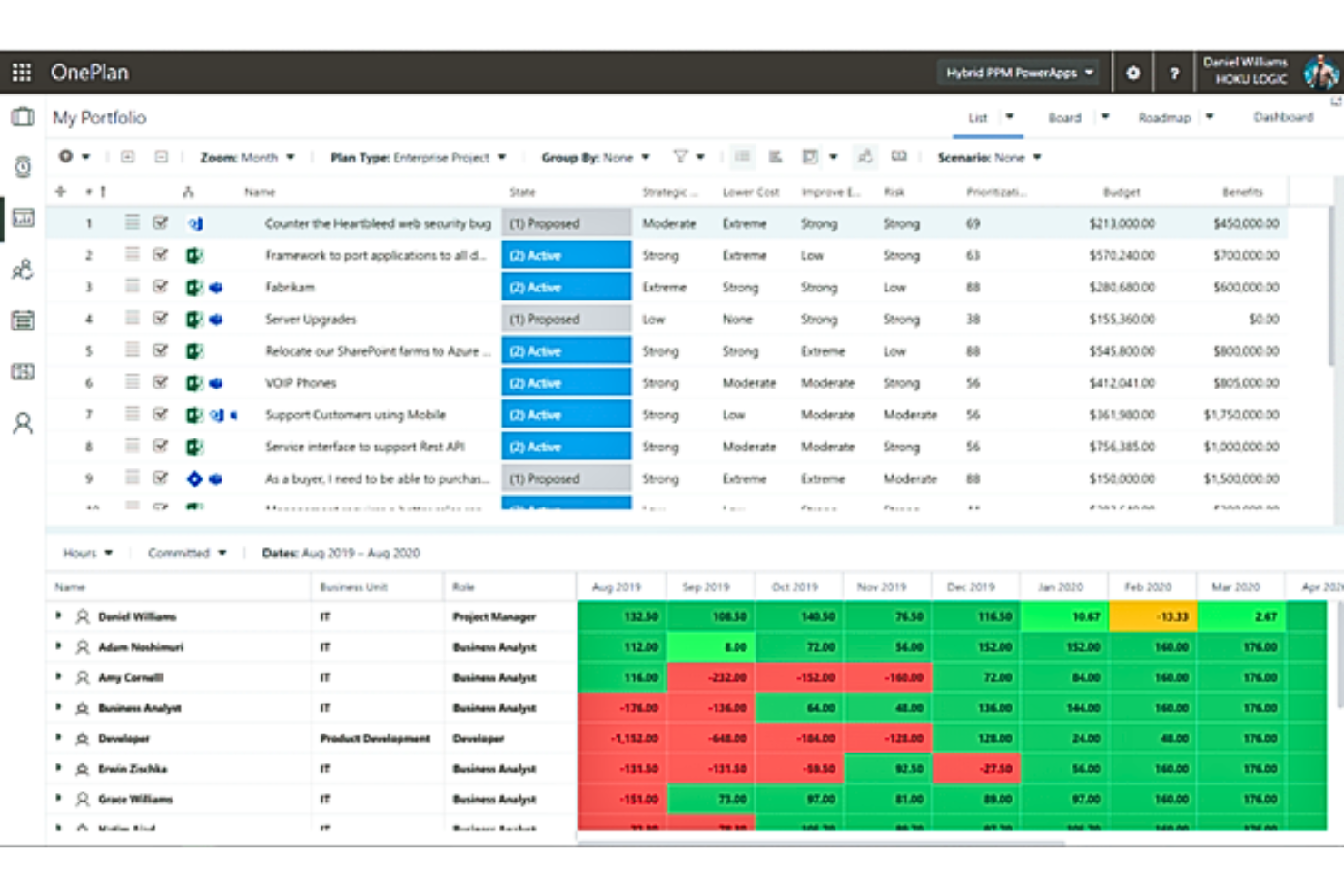Click drag handle of Fabrikam row

point(133,287)
